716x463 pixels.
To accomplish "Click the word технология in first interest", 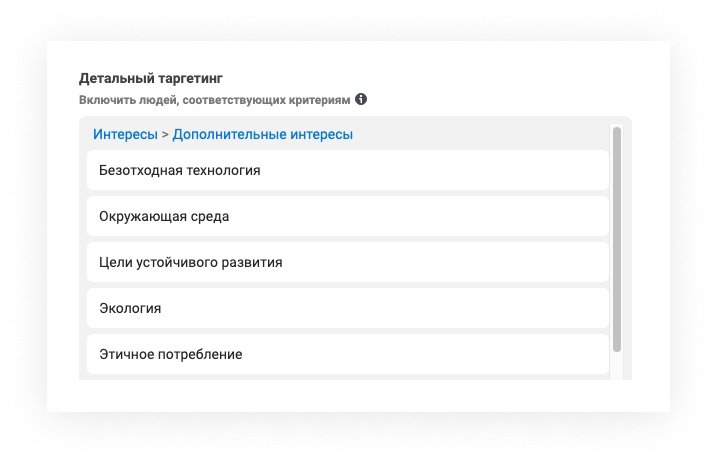I will [x=223, y=170].
